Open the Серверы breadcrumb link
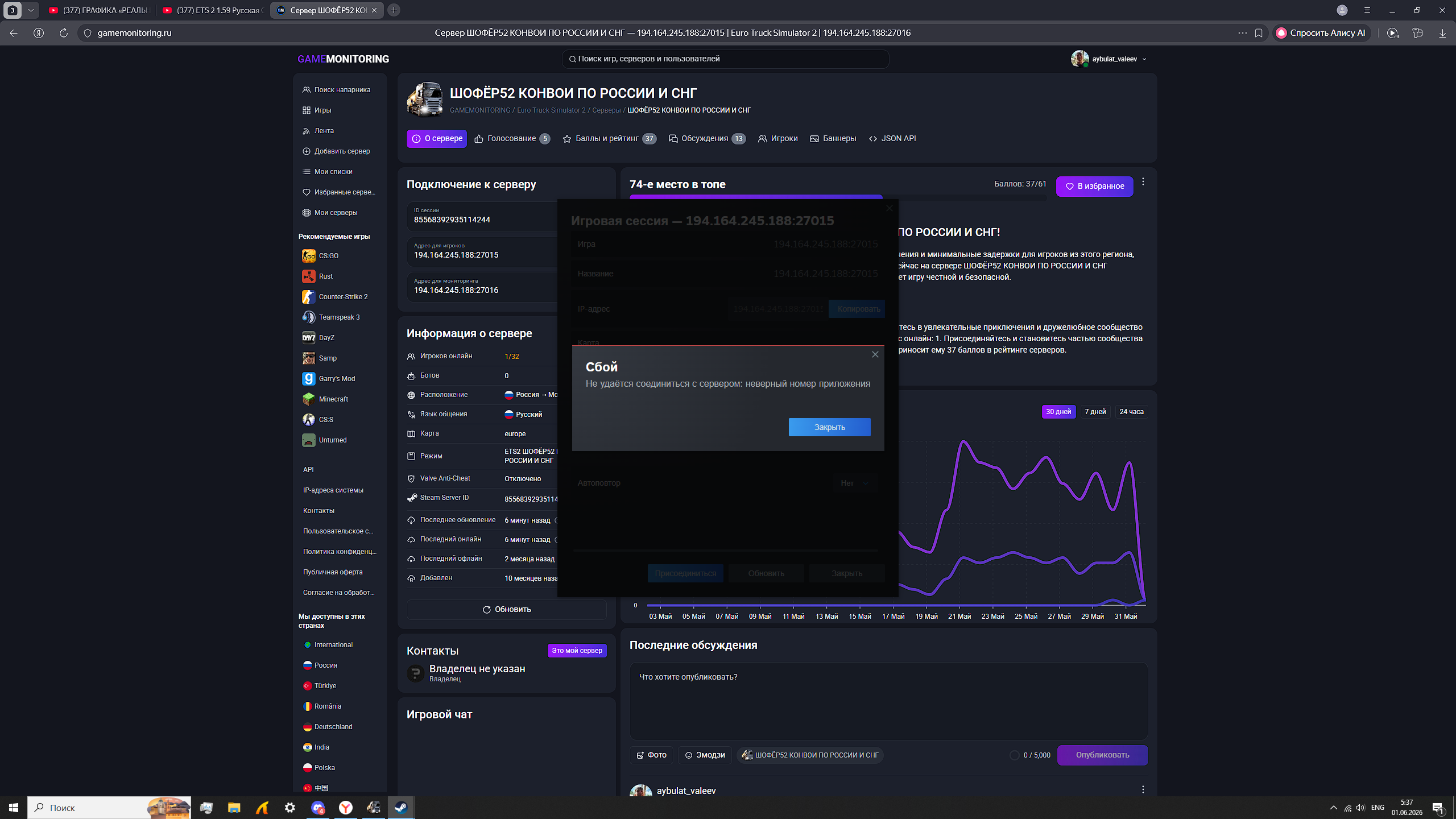Image resolution: width=1456 pixels, height=819 pixels. (x=606, y=110)
